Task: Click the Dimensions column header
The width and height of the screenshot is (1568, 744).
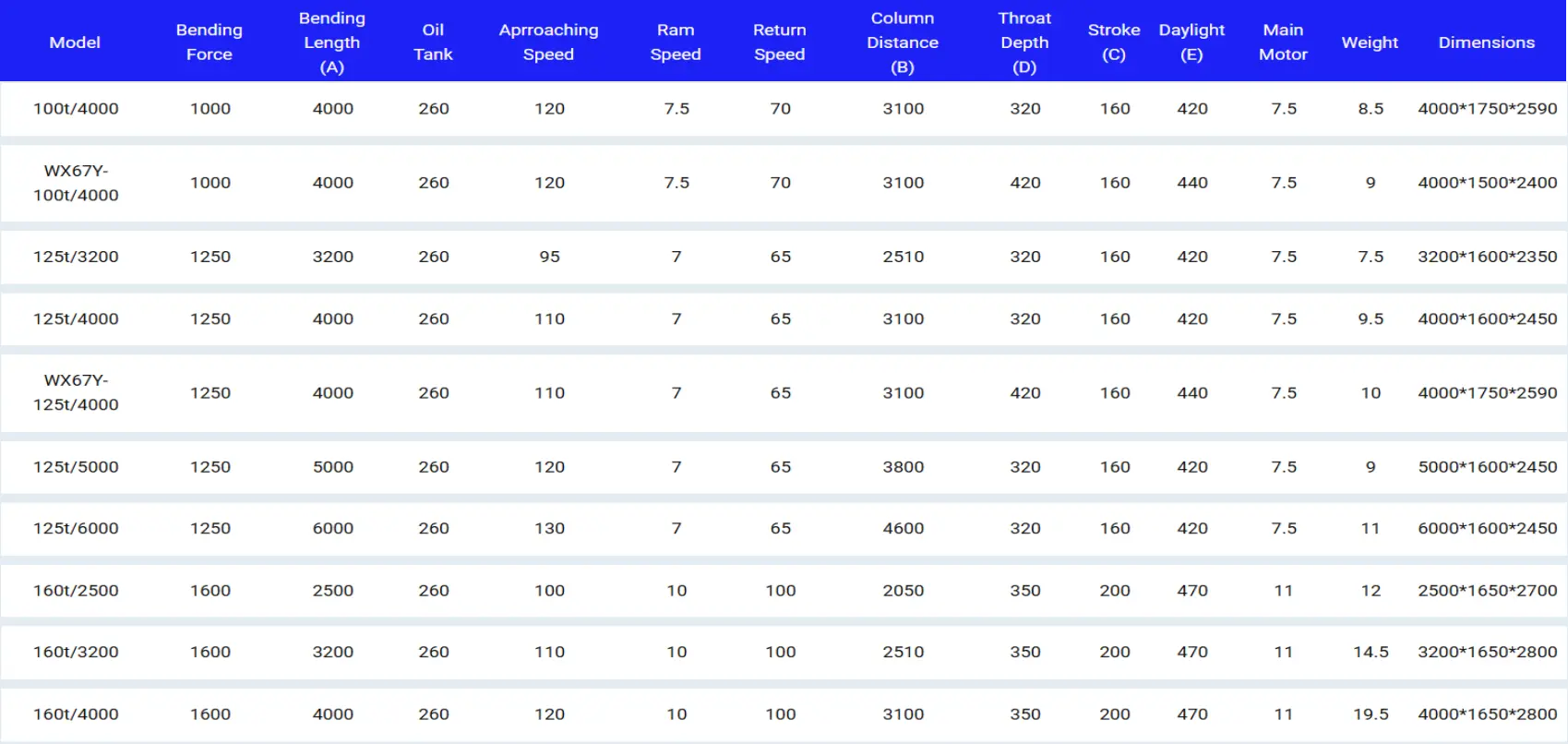Action: [x=1486, y=42]
